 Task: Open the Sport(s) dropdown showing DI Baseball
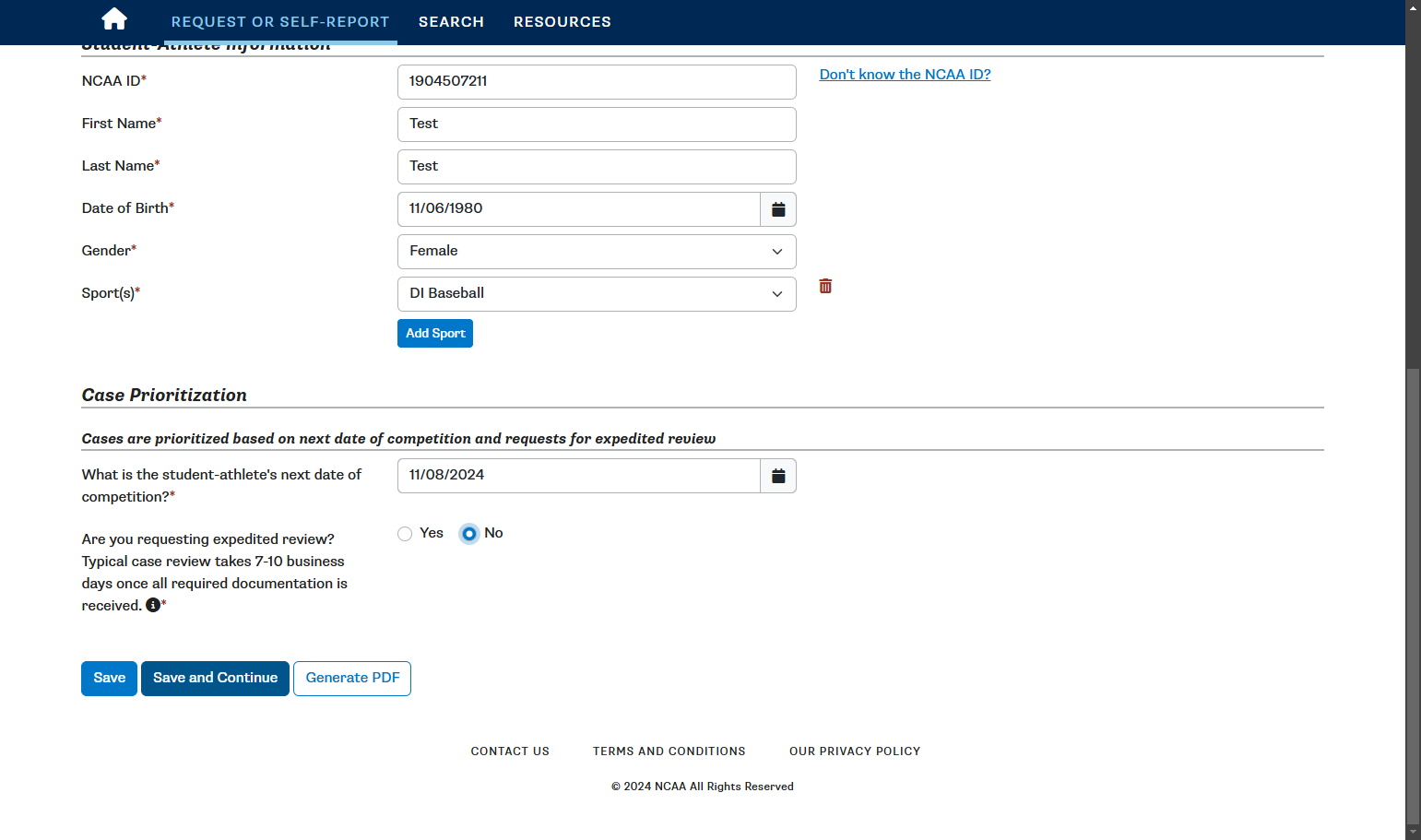[597, 294]
